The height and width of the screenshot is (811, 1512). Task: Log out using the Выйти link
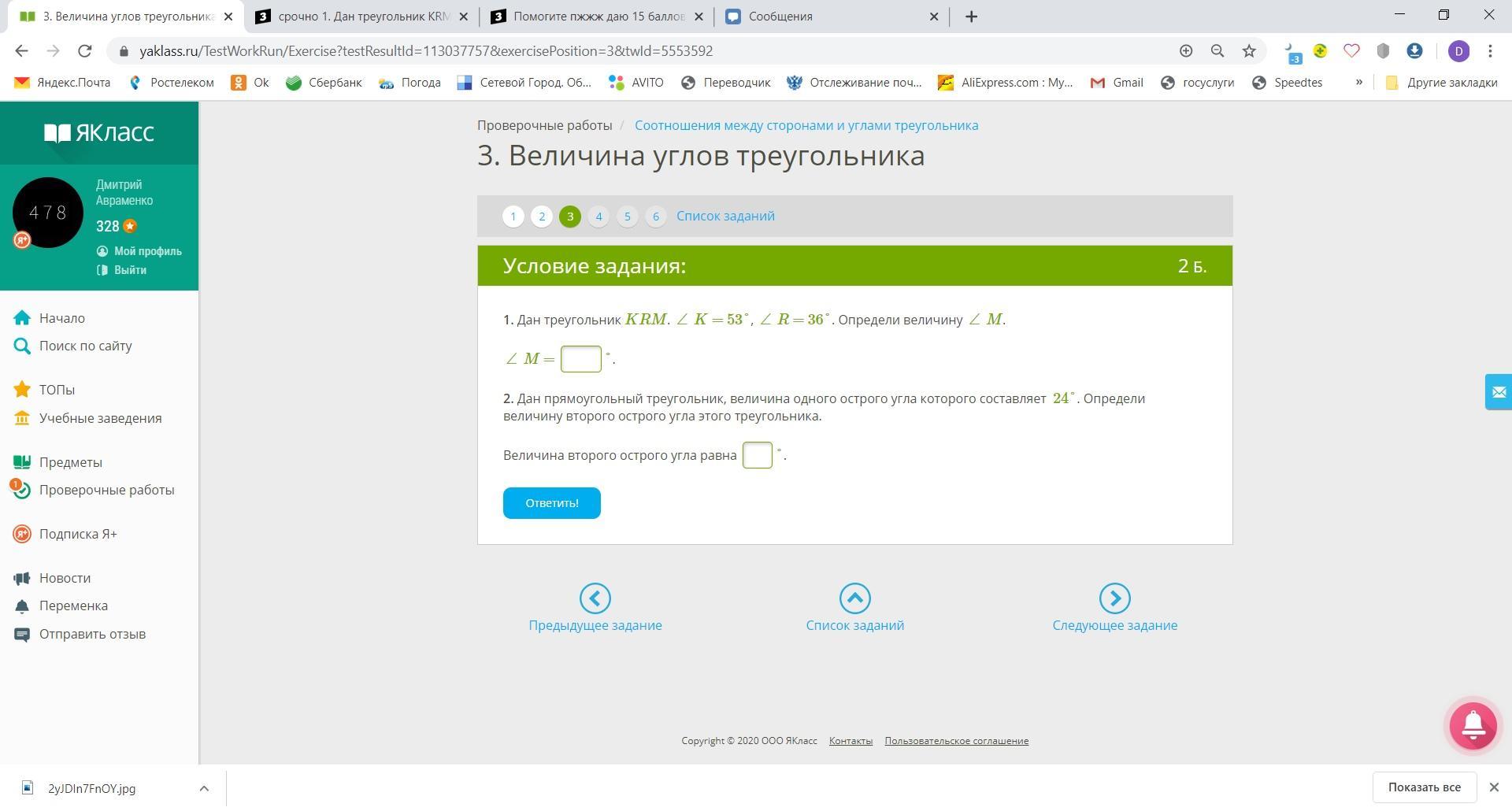pos(130,270)
